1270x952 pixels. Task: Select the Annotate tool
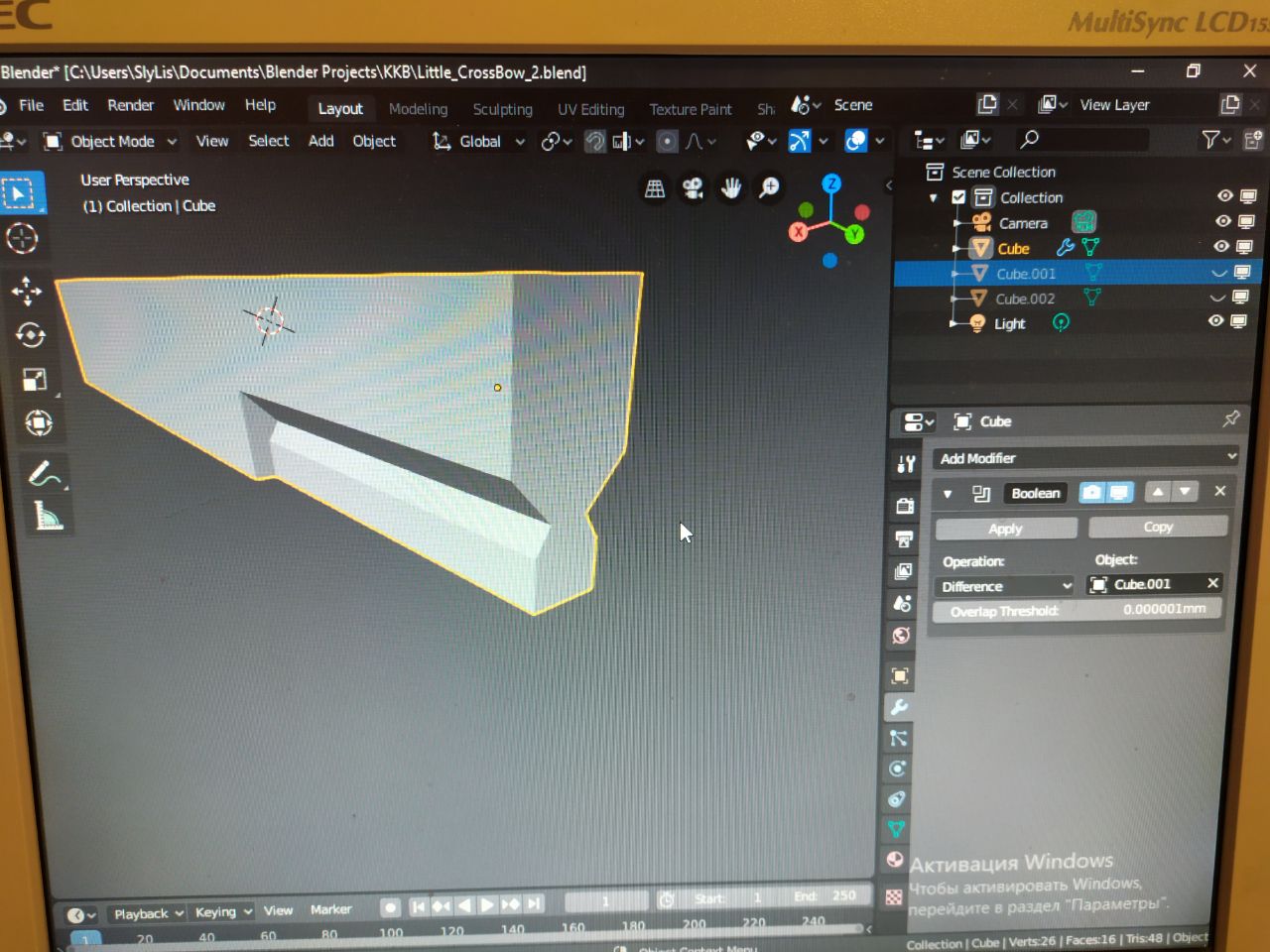click(x=44, y=474)
